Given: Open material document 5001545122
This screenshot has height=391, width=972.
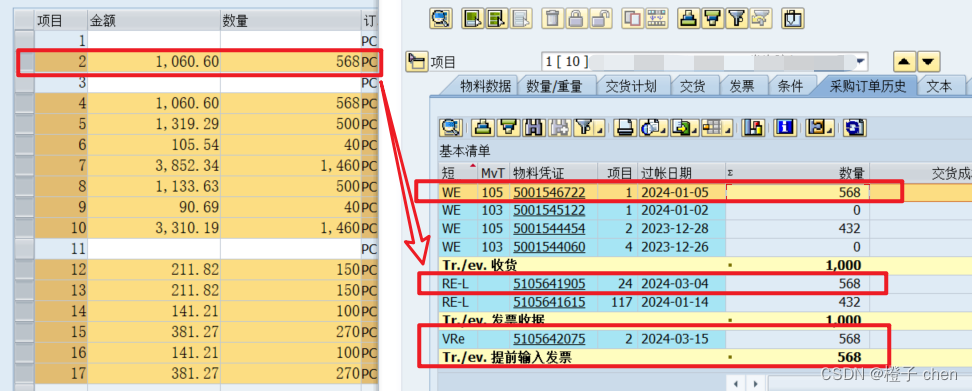Looking at the screenshot, I should click(x=549, y=210).
